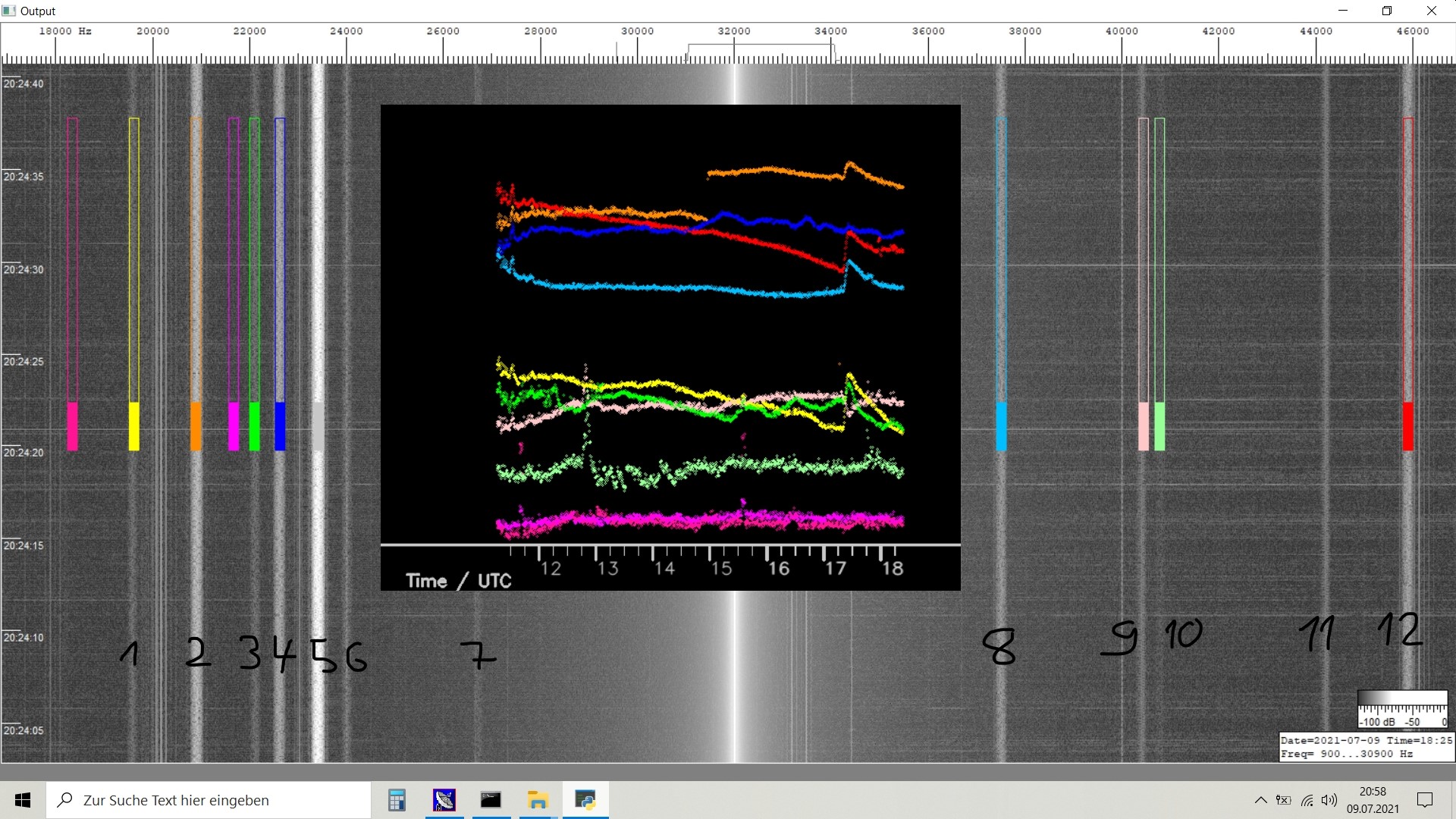Close the Output window
The image size is (1456, 819).
(x=1432, y=11)
